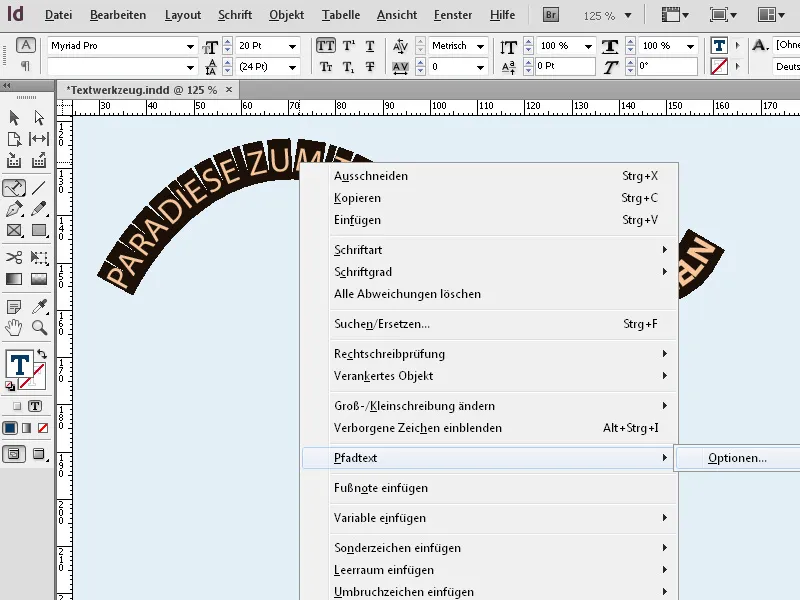Select the Rectangle tool
The width and height of the screenshot is (800, 600).
[x=39, y=230]
